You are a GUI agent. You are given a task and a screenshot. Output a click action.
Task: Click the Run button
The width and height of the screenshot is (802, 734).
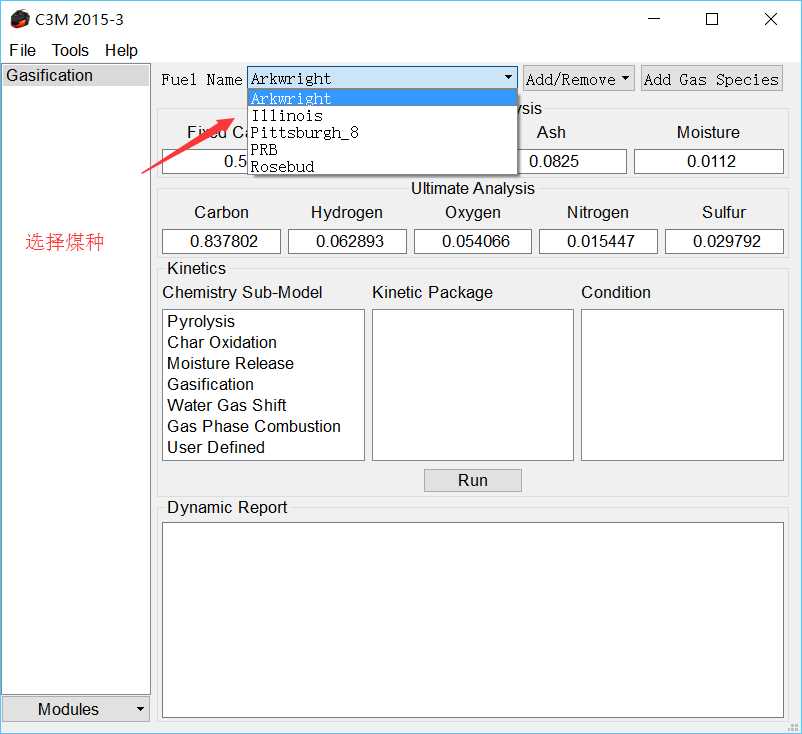pyautogui.click(x=473, y=480)
